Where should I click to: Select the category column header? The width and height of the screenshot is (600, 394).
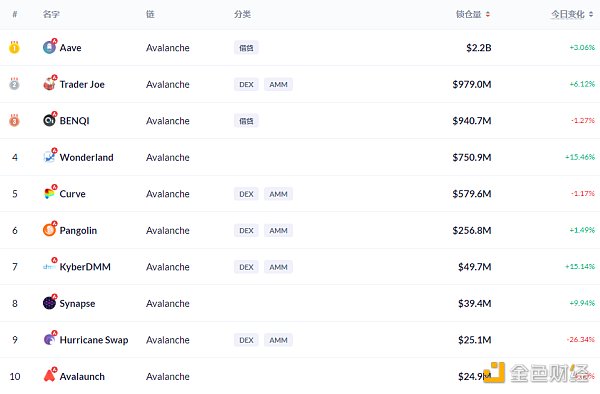(242, 15)
